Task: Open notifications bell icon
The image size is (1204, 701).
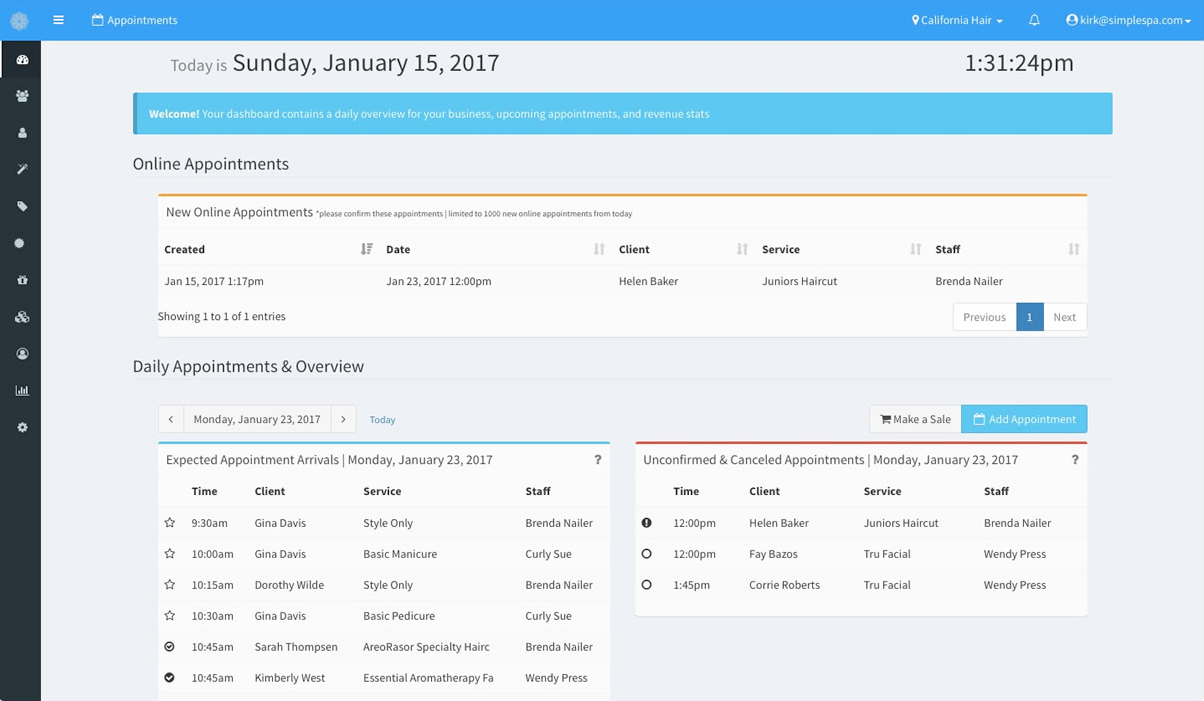Action: (1034, 20)
